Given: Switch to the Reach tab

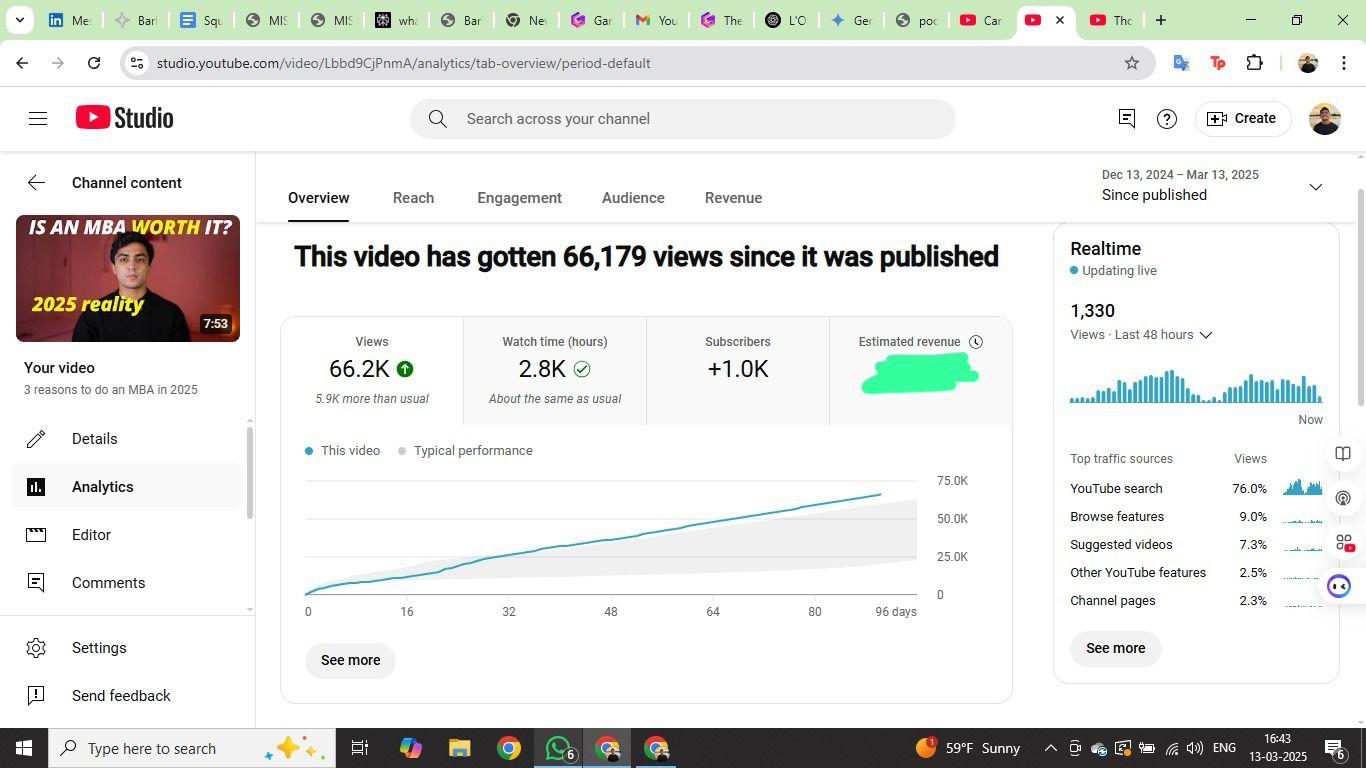Looking at the screenshot, I should [x=413, y=198].
